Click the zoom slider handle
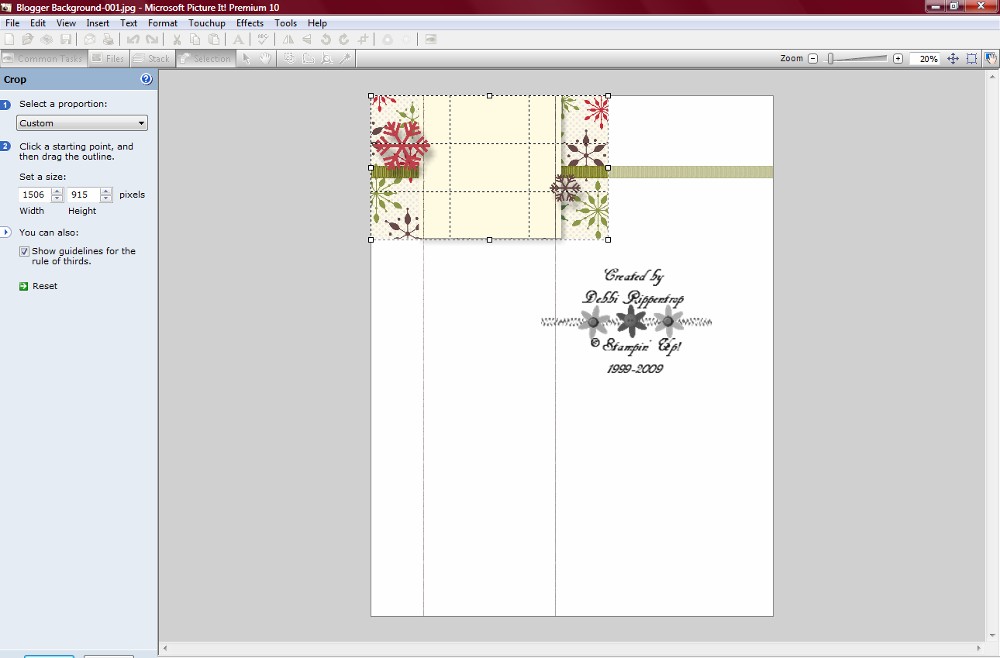Image resolution: width=1000 pixels, height=658 pixels. click(x=830, y=59)
